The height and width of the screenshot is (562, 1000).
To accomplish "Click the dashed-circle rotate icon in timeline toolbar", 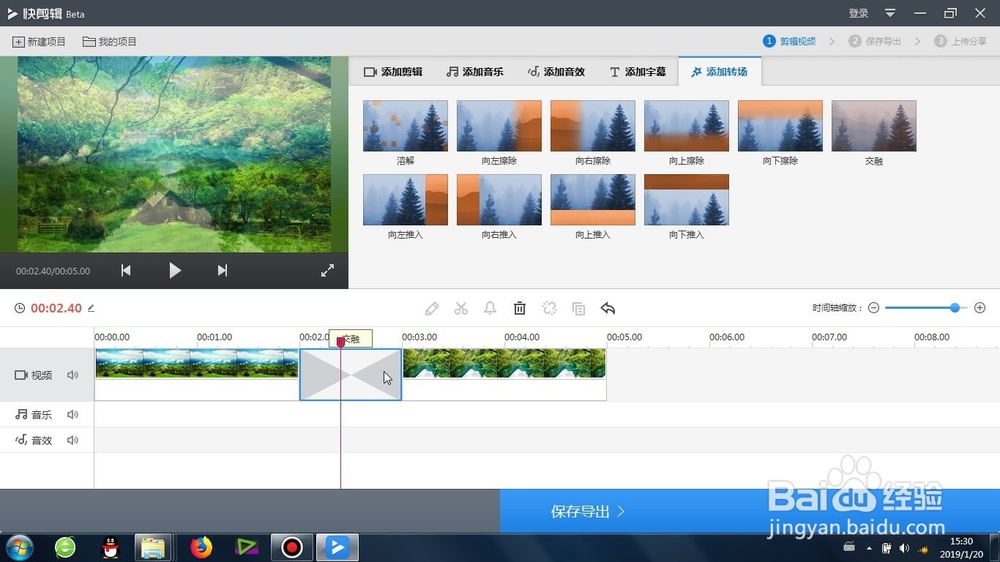I will point(549,309).
